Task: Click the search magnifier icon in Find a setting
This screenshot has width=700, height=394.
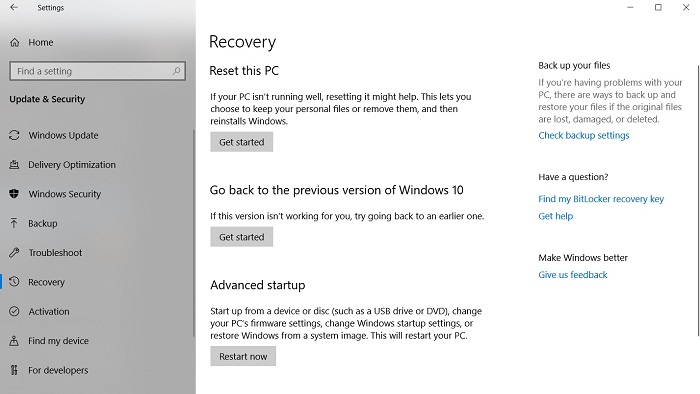Action: pos(176,71)
